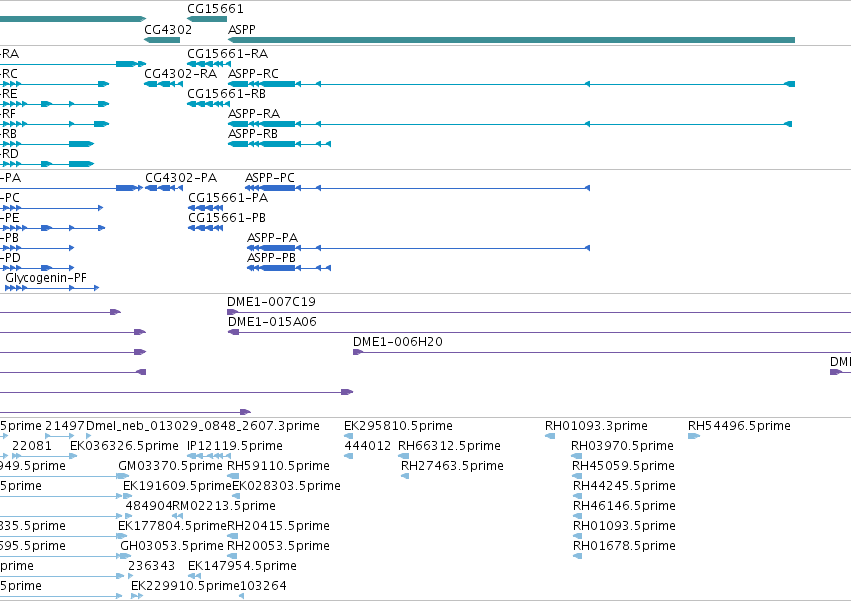Select feature 444012
851x601 pixels.
coord(367,446)
